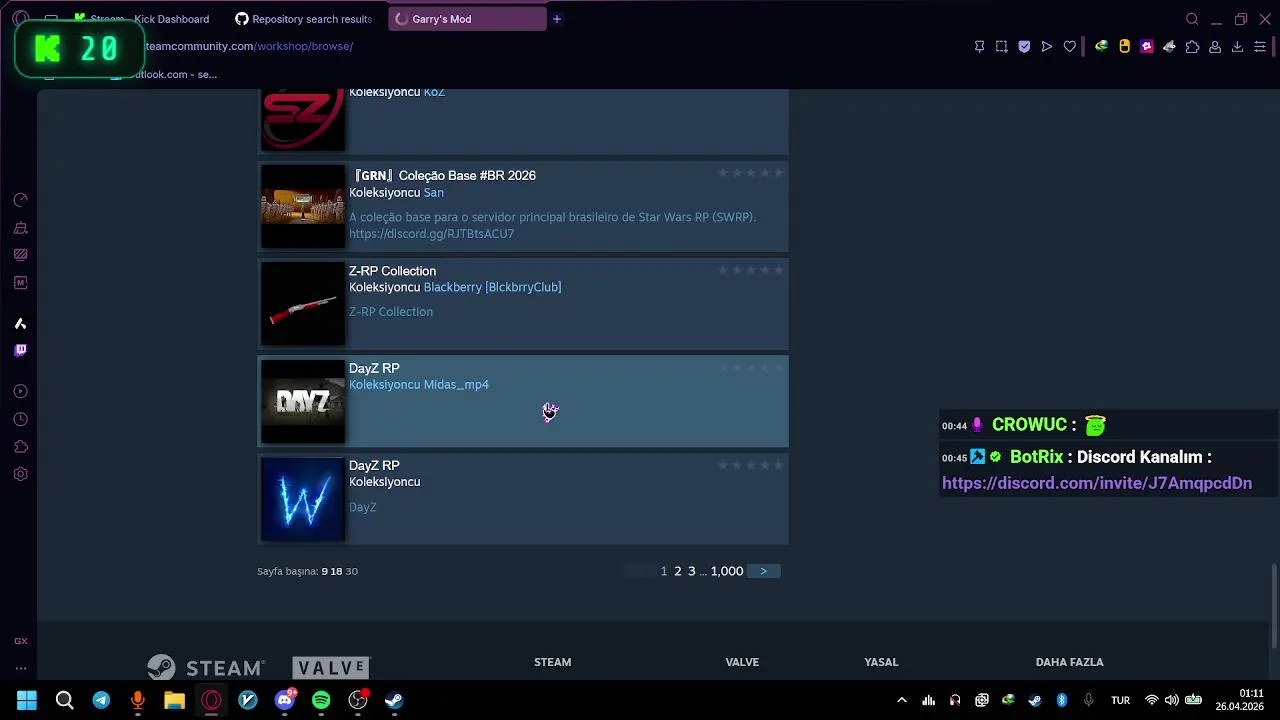Screen dimensions: 1280x720
Task: Open sidebar history clock icon
Action: pos(20,419)
